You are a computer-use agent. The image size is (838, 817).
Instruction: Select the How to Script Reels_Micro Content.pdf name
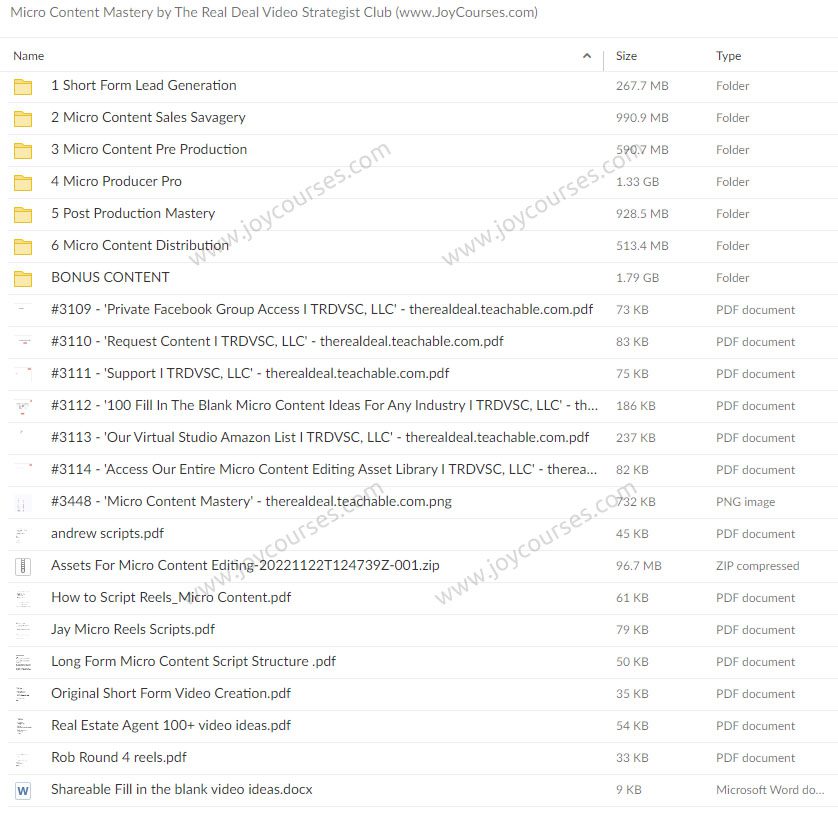(x=171, y=597)
